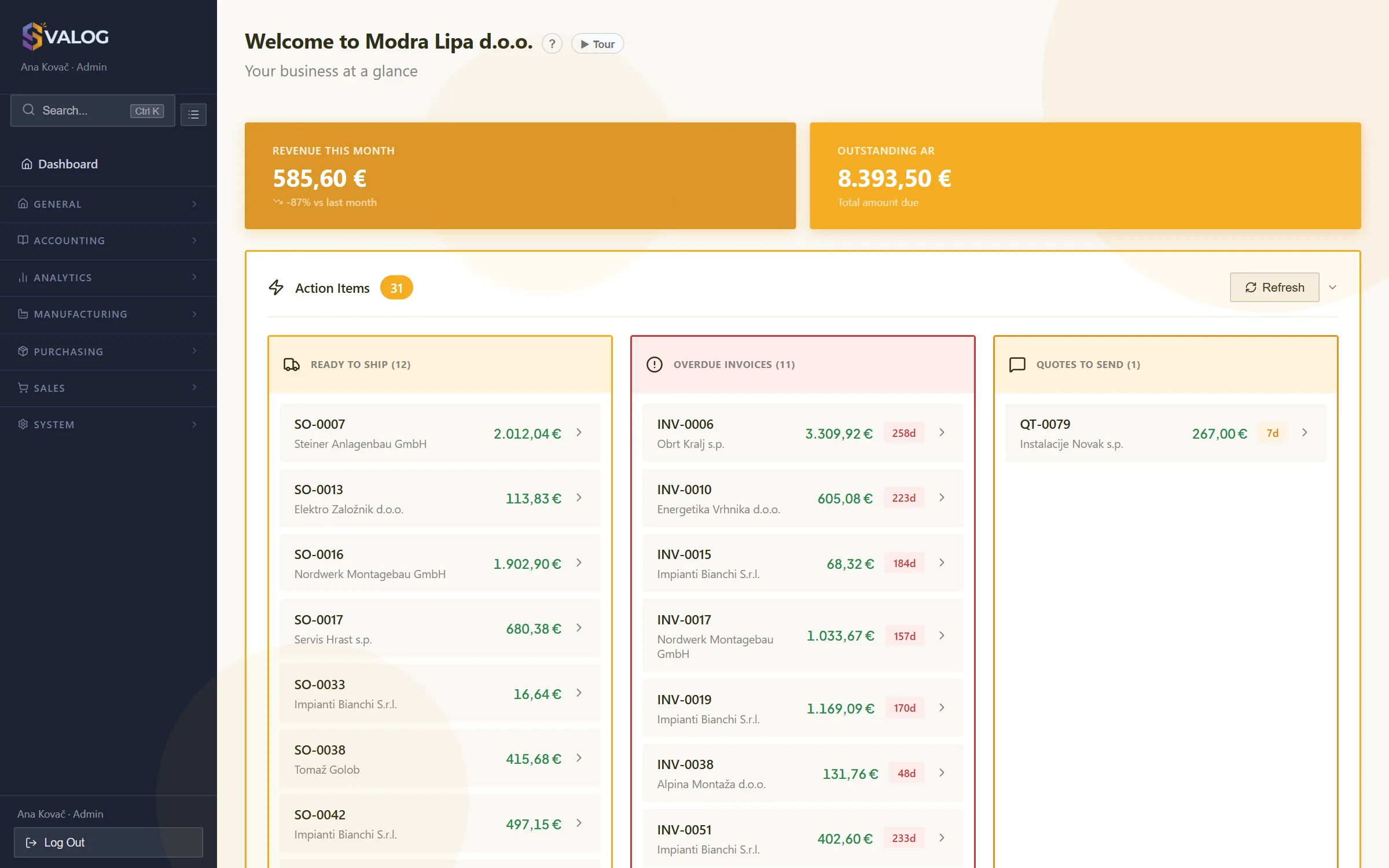Toggle the sidebar list menu icon

[193, 115]
